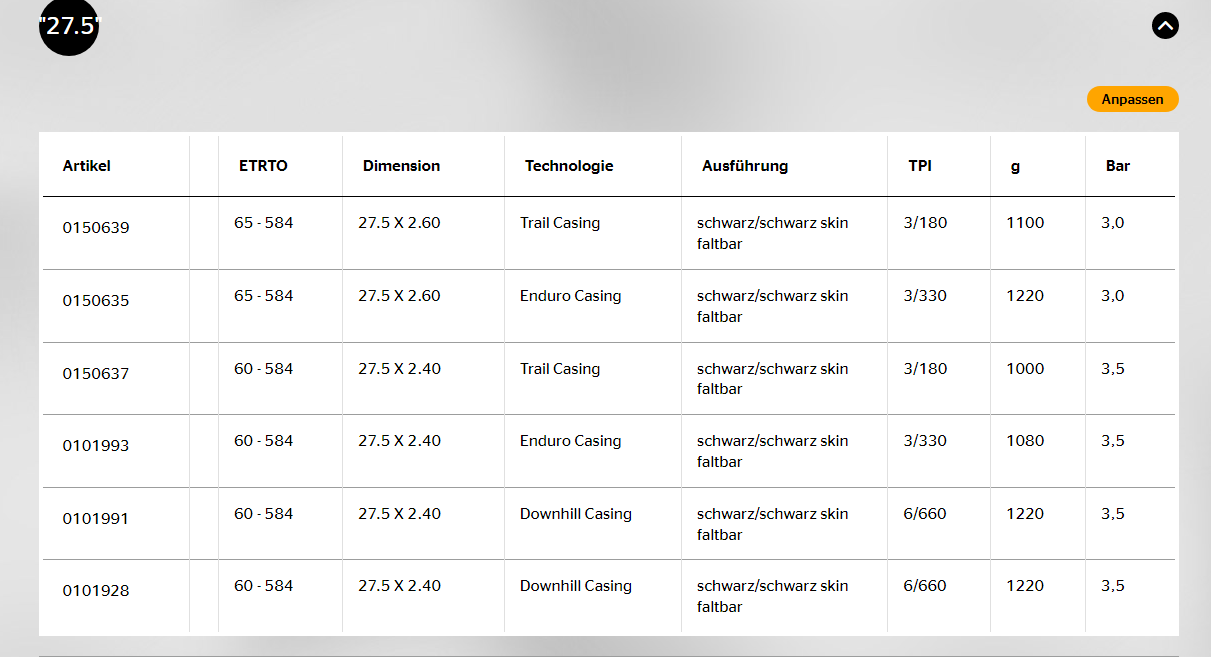The width and height of the screenshot is (1211, 657).
Task: Click the g weight column header
Action: [x=1015, y=166]
